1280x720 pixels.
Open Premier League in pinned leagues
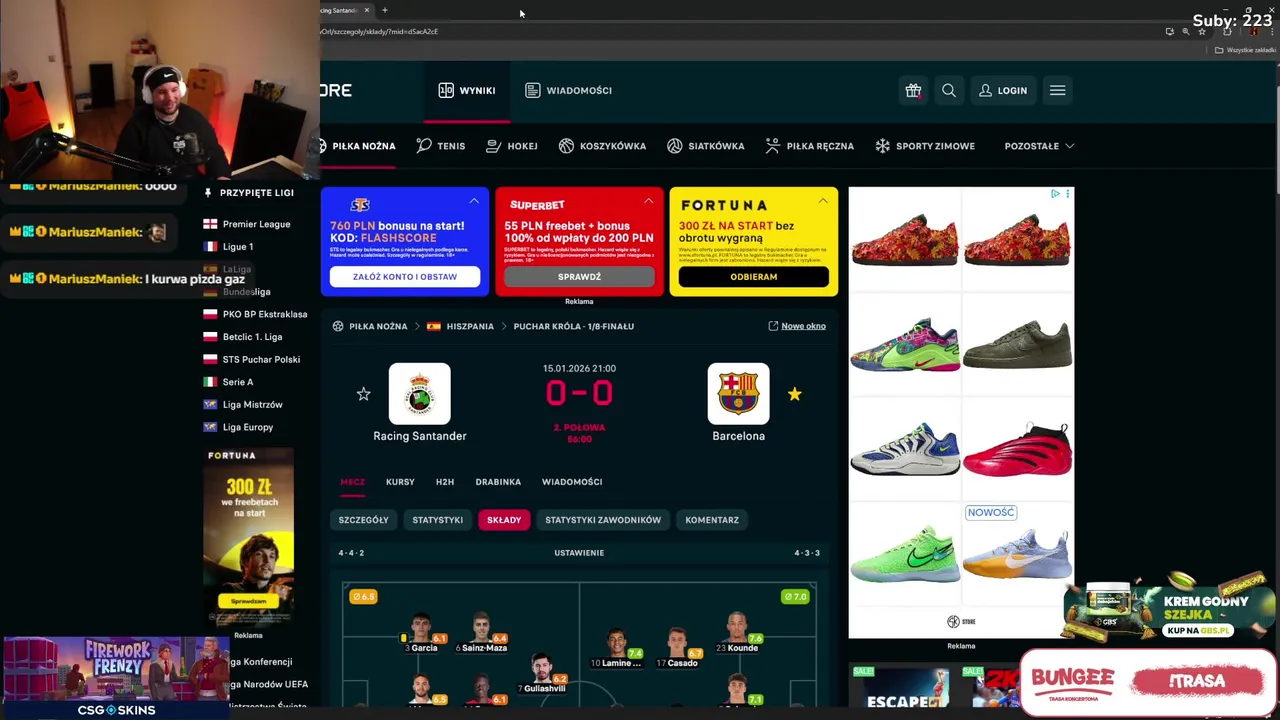pyautogui.click(x=256, y=224)
